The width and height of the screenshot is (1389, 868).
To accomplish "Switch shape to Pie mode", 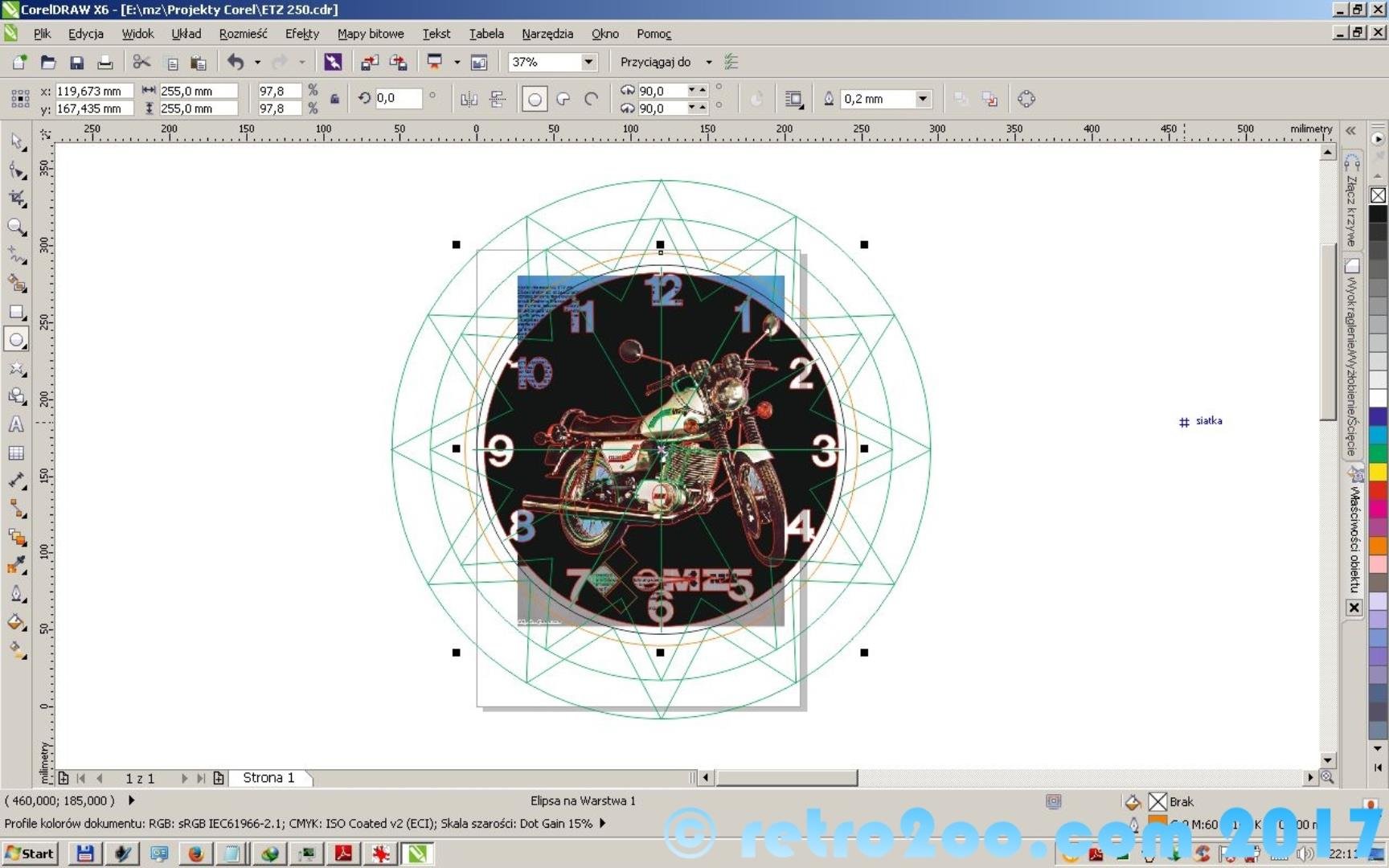I will pyautogui.click(x=563, y=99).
